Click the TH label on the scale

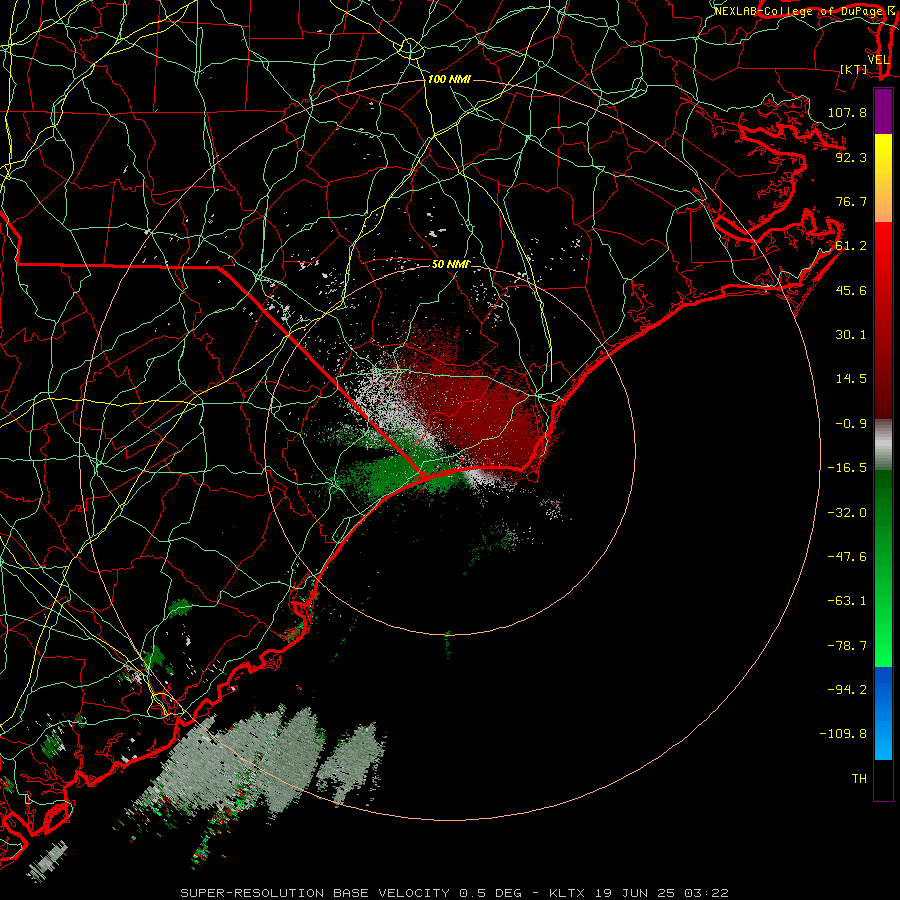coord(859,779)
